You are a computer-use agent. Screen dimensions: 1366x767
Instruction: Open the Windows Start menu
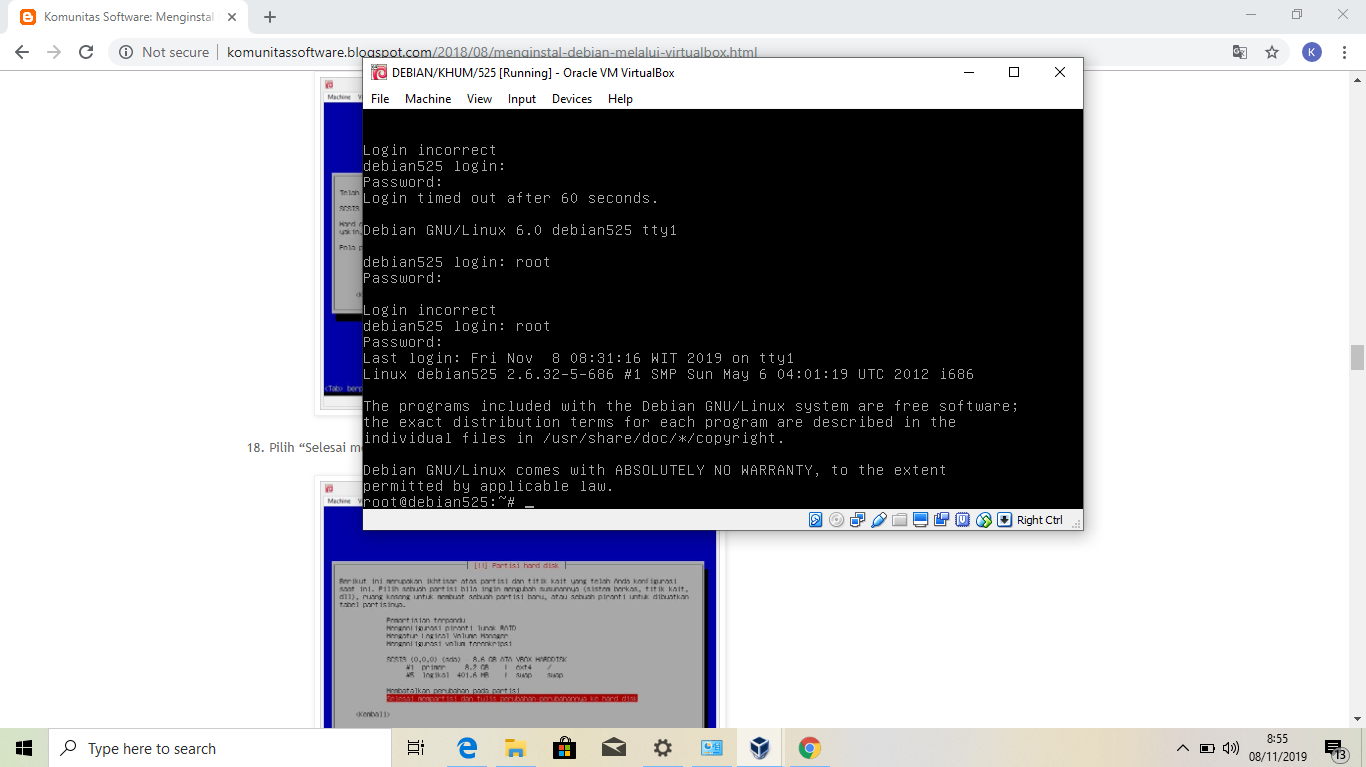point(24,748)
